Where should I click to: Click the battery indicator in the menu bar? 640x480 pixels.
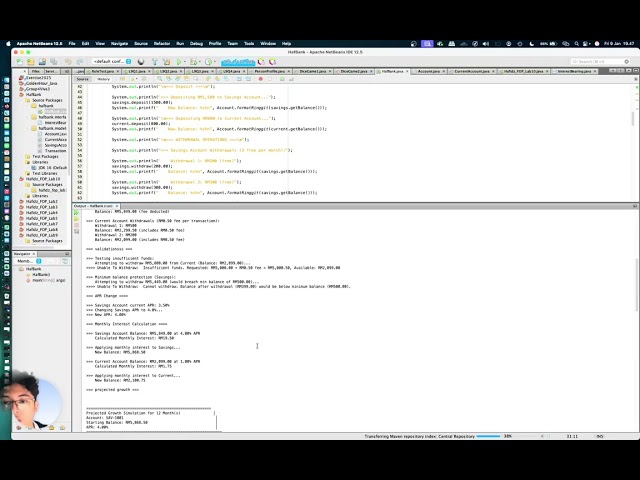[x=549, y=44]
